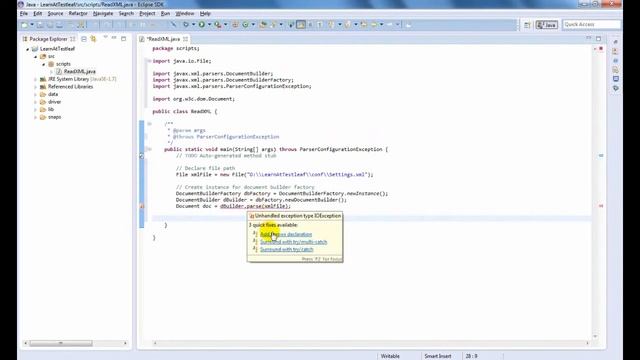Viewport: 640px width, 360px height.
Task: Open the External Tools dropdown arrow
Action: (x=225, y=24)
